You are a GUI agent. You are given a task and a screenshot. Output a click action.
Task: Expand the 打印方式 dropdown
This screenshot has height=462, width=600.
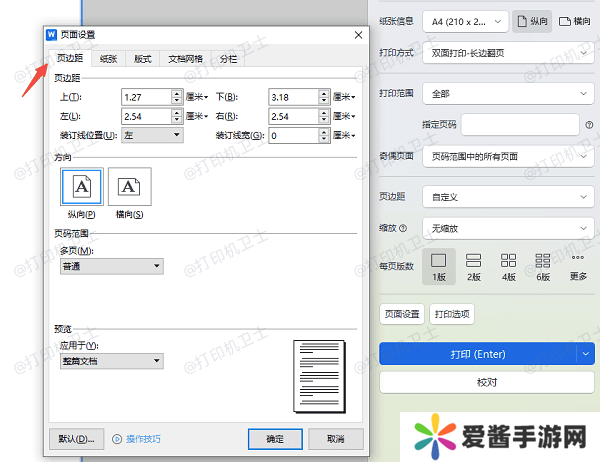508,56
